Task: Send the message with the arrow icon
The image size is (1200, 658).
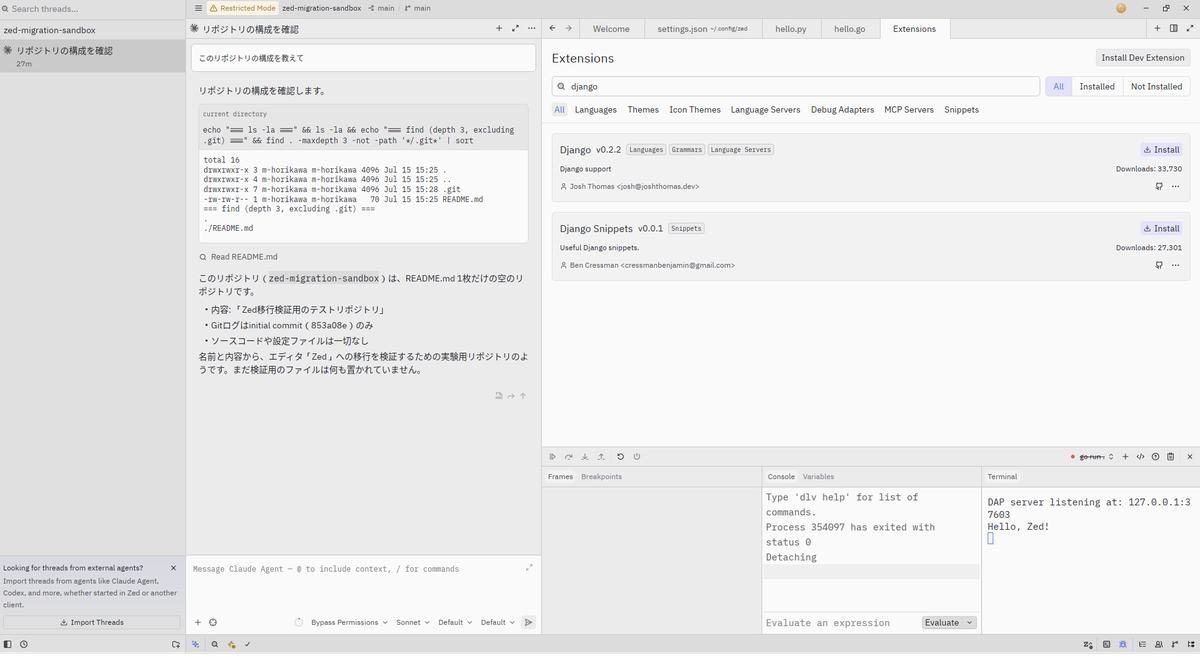Action: (x=528, y=622)
